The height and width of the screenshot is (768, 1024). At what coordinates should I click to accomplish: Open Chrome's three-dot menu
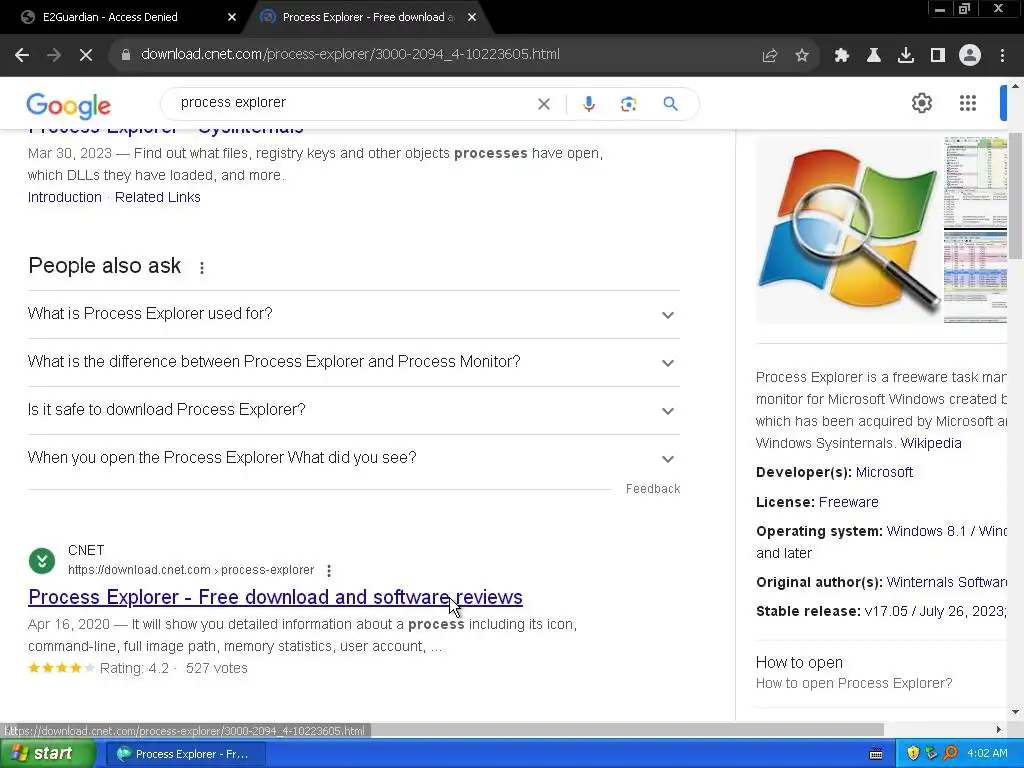1002,56
